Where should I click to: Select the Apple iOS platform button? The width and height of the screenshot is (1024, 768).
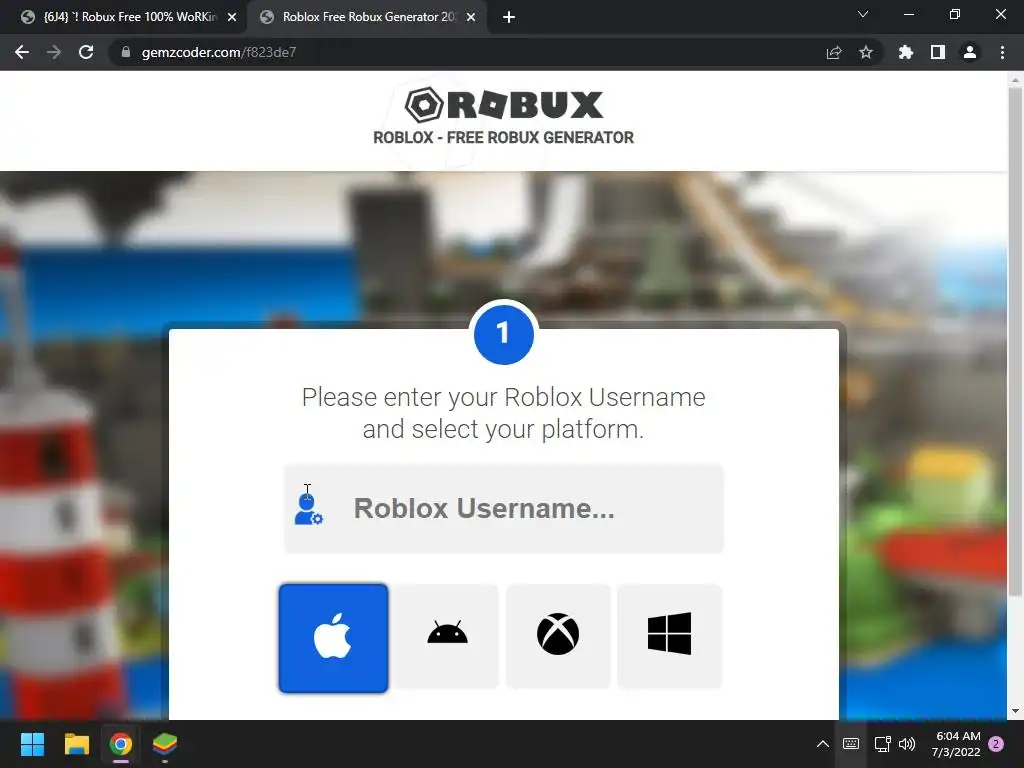coord(333,638)
